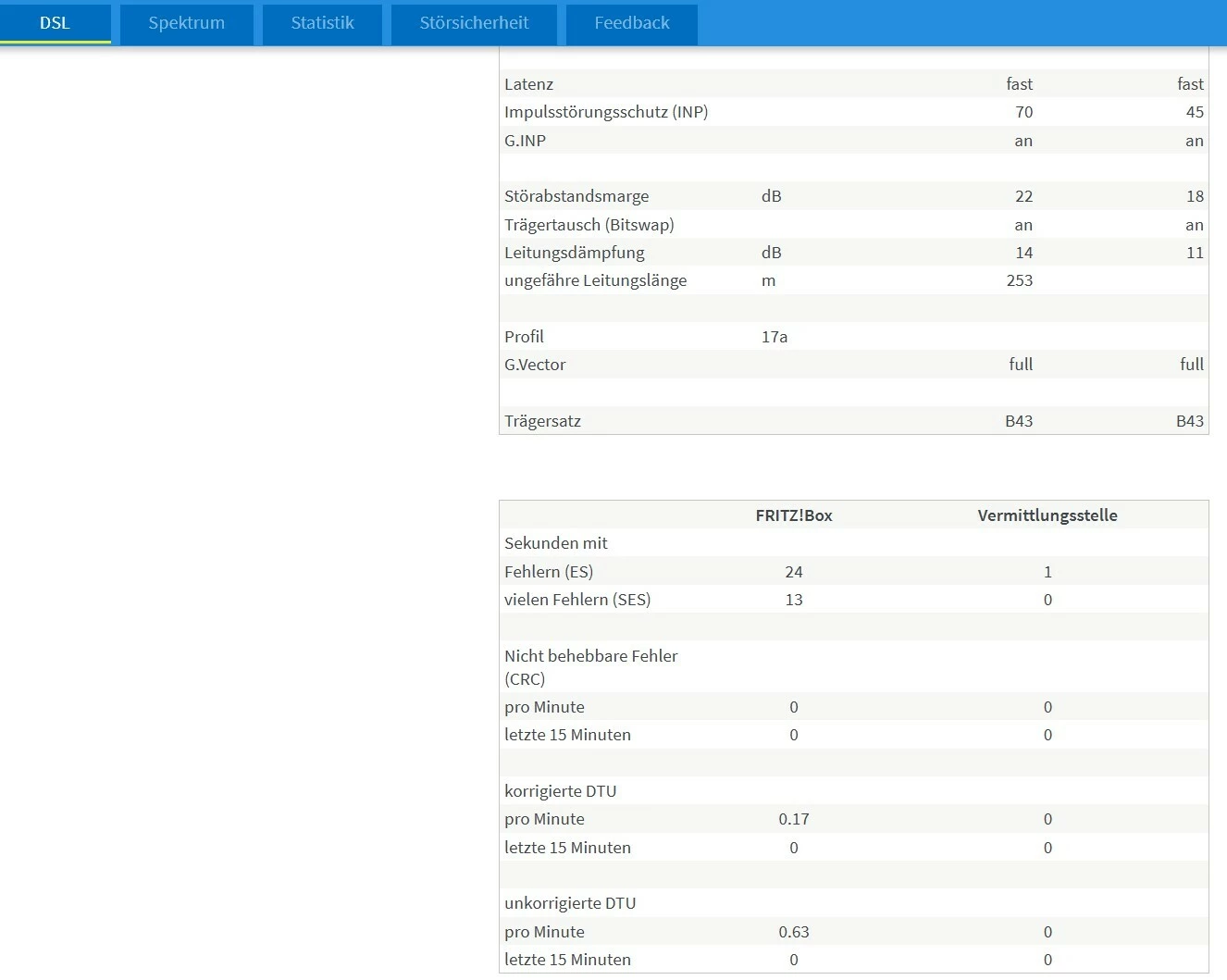Click the Fehlern (ES) FRITZ!Box value 24
Screen dimensions: 1227x980
point(794,572)
